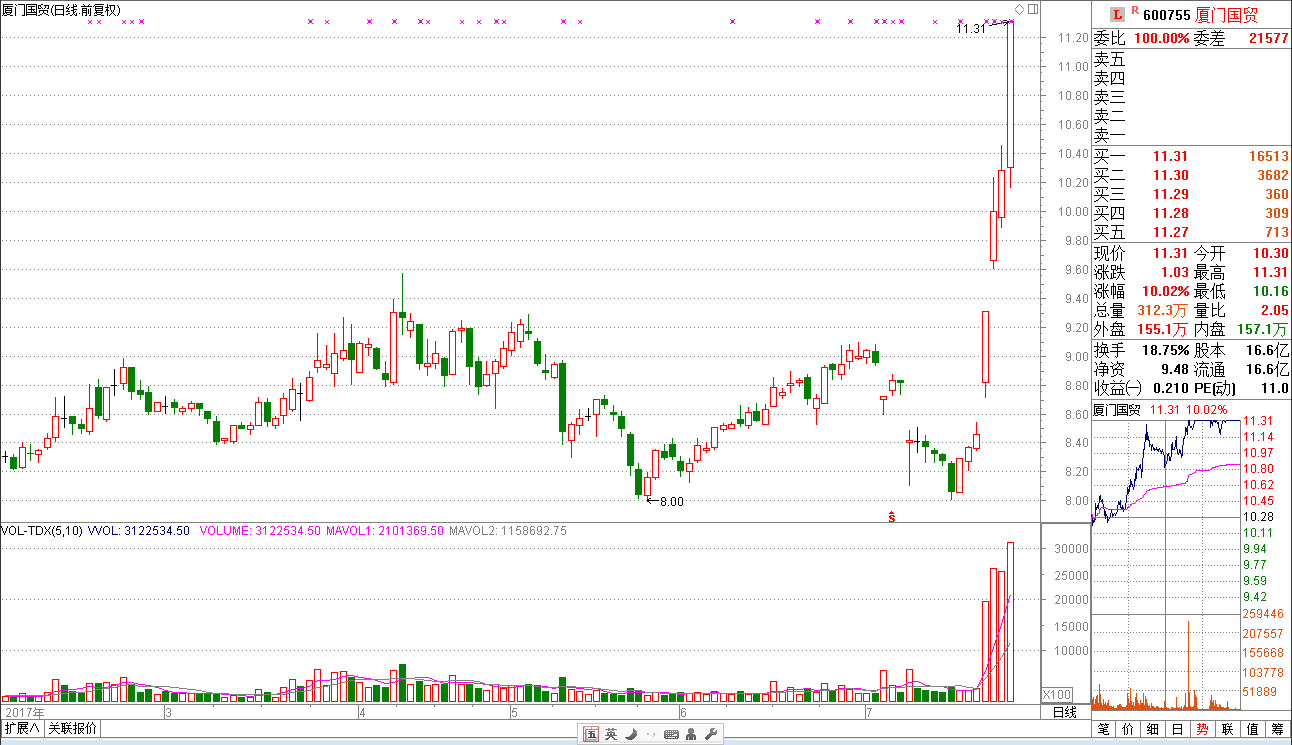Click the 8.00 low price annotation

[671, 502]
